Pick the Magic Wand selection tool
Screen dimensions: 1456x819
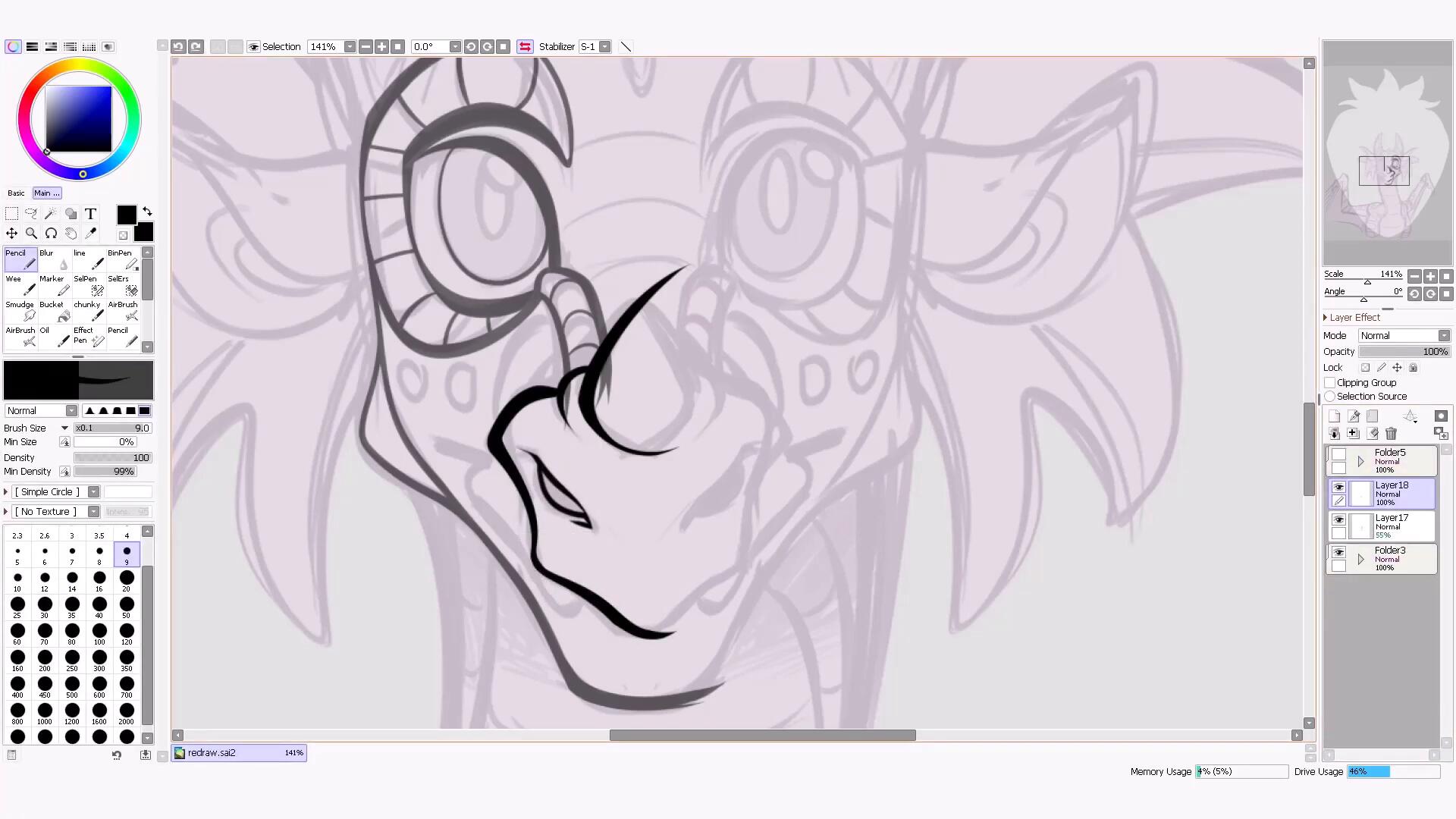[x=51, y=214]
